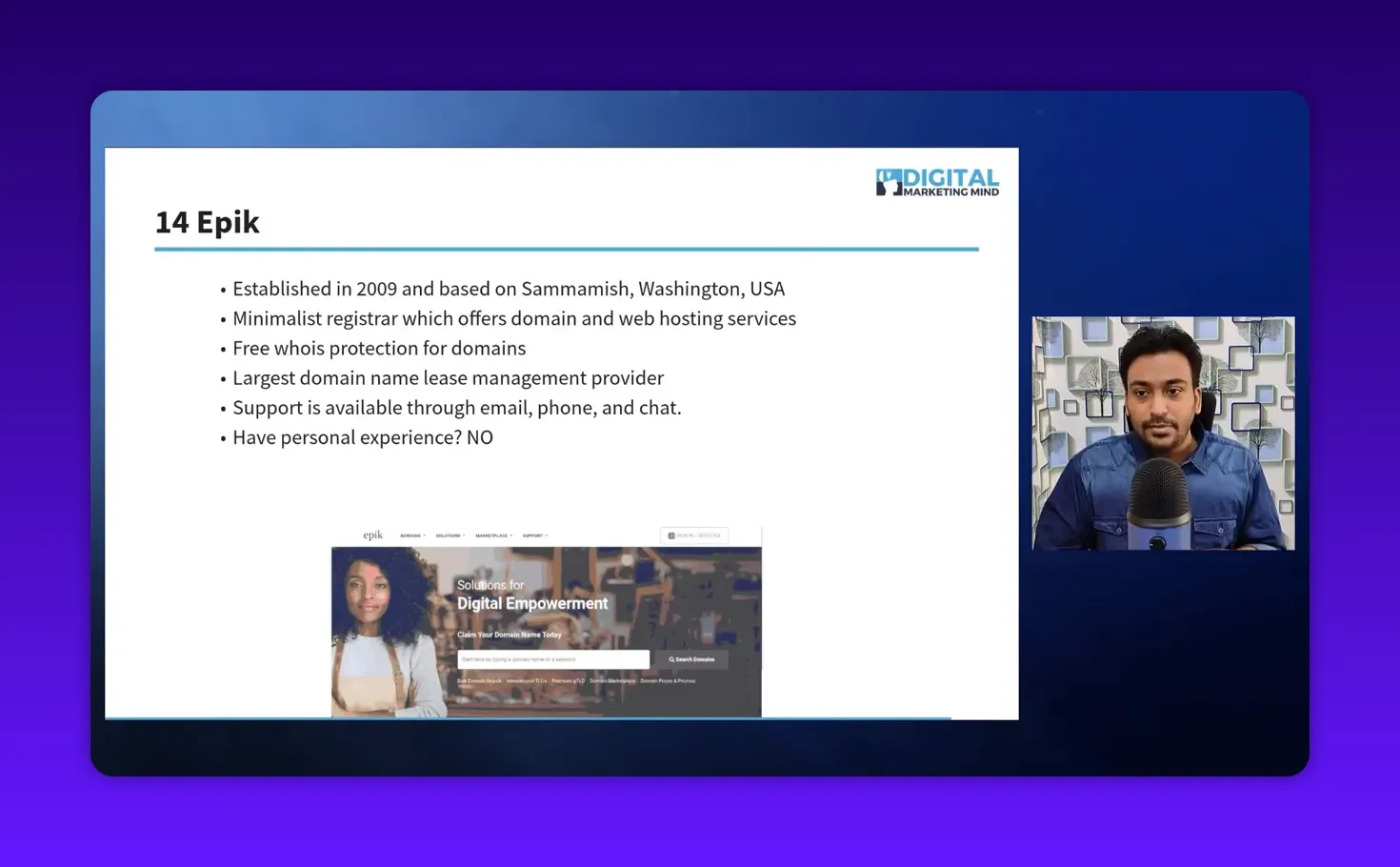Open the Bulk Domain Search link
1400x867 pixels.
click(x=479, y=681)
